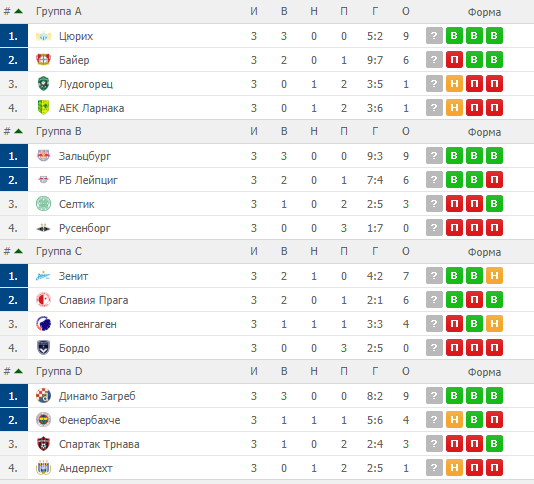
Task: Open the РБ Лейпциг team link
Action: [88, 180]
